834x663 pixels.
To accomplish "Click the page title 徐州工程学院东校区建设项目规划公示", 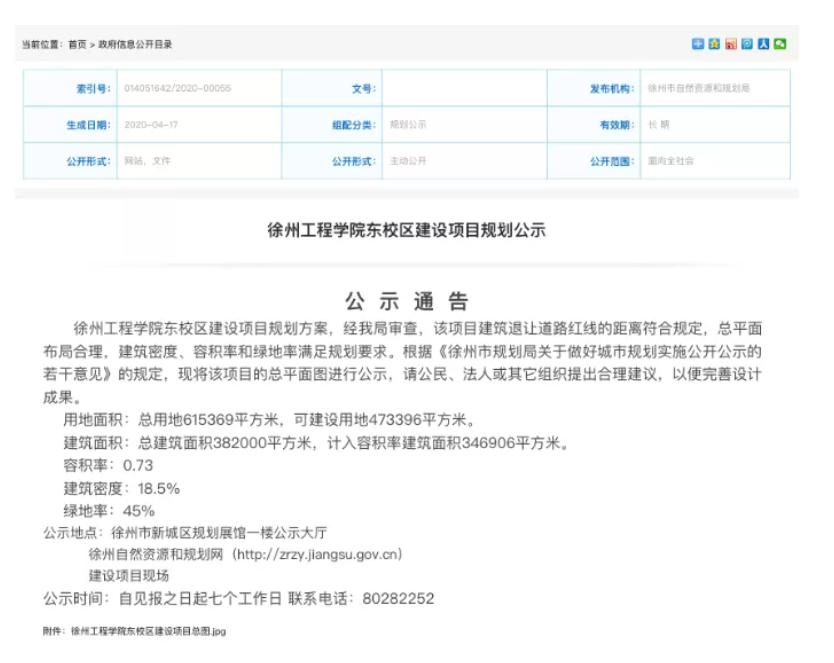I will (406, 230).
